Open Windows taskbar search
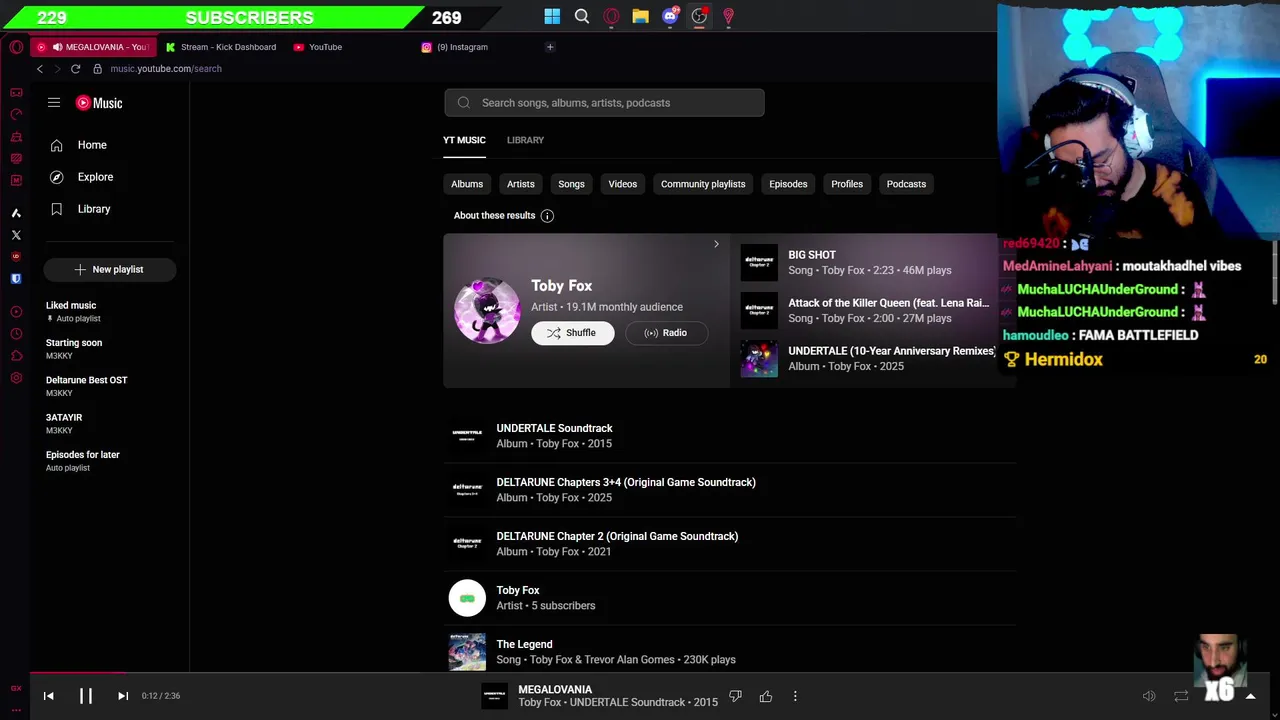Screen dimensions: 1280x720 [x=582, y=16]
